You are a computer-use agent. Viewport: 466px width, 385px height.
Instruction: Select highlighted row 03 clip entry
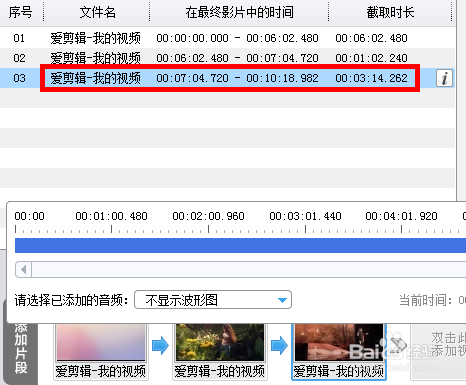click(x=228, y=78)
